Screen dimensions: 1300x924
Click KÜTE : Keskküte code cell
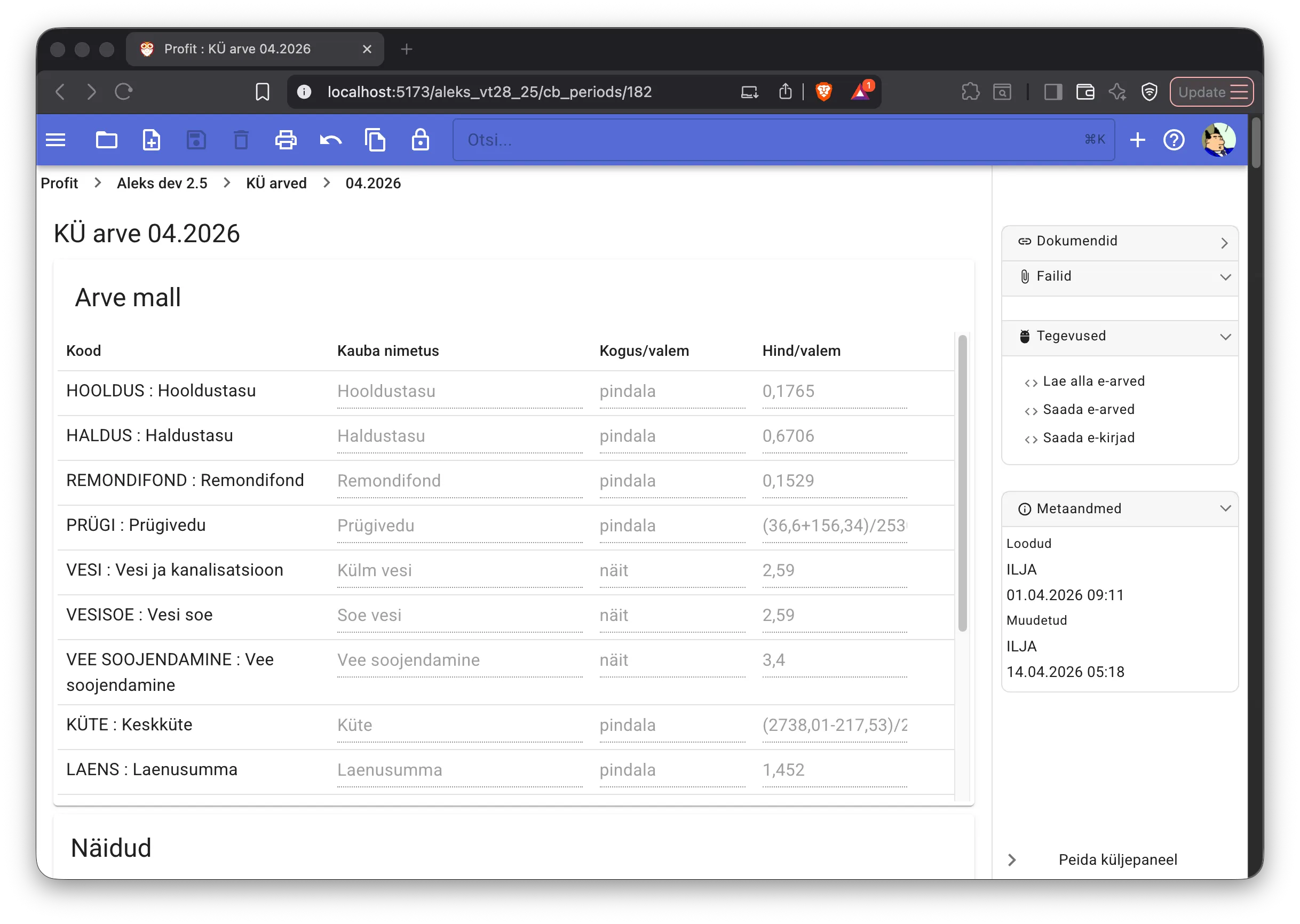(129, 726)
